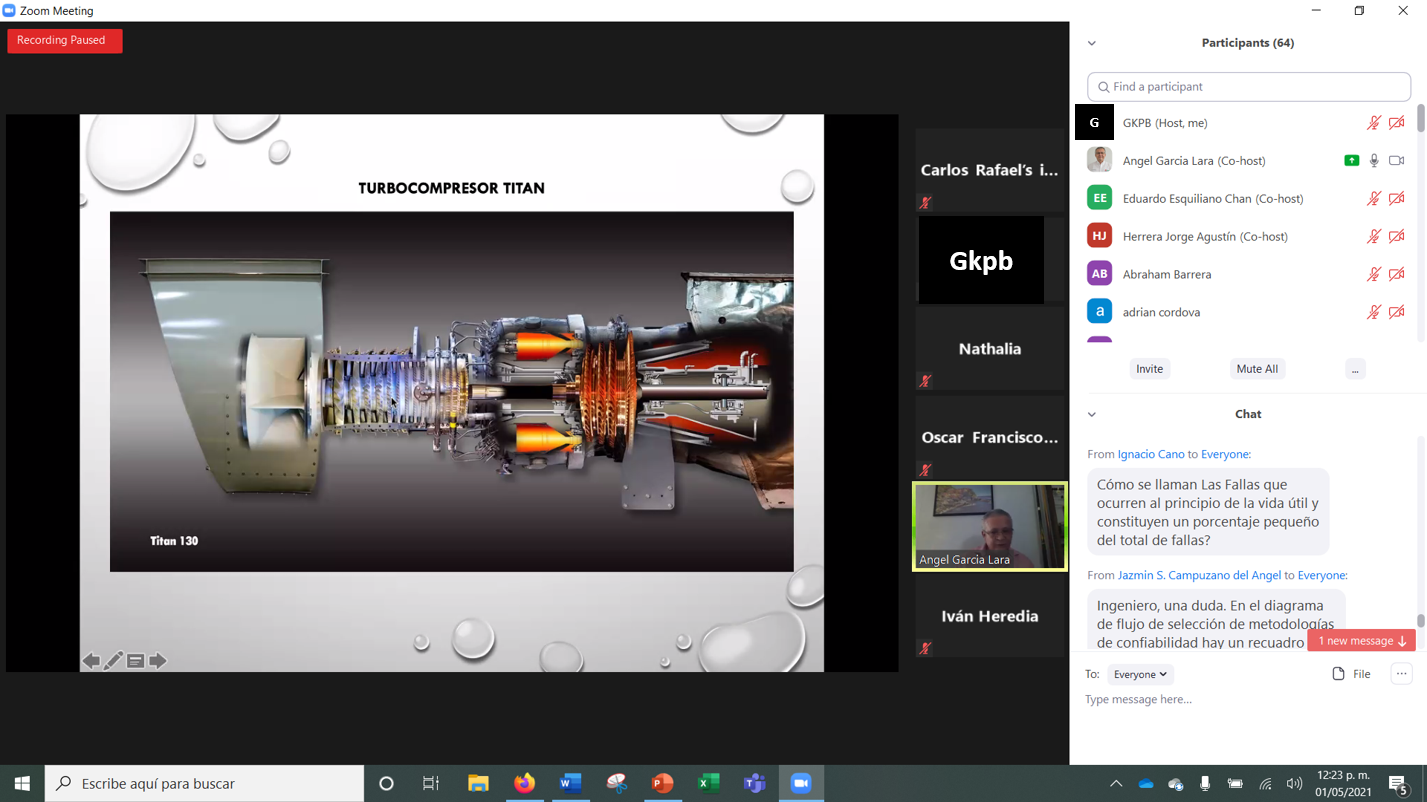Select Oscar Francisco's participant tile
The height and width of the screenshot is (802, 1427).
point(990,437)
